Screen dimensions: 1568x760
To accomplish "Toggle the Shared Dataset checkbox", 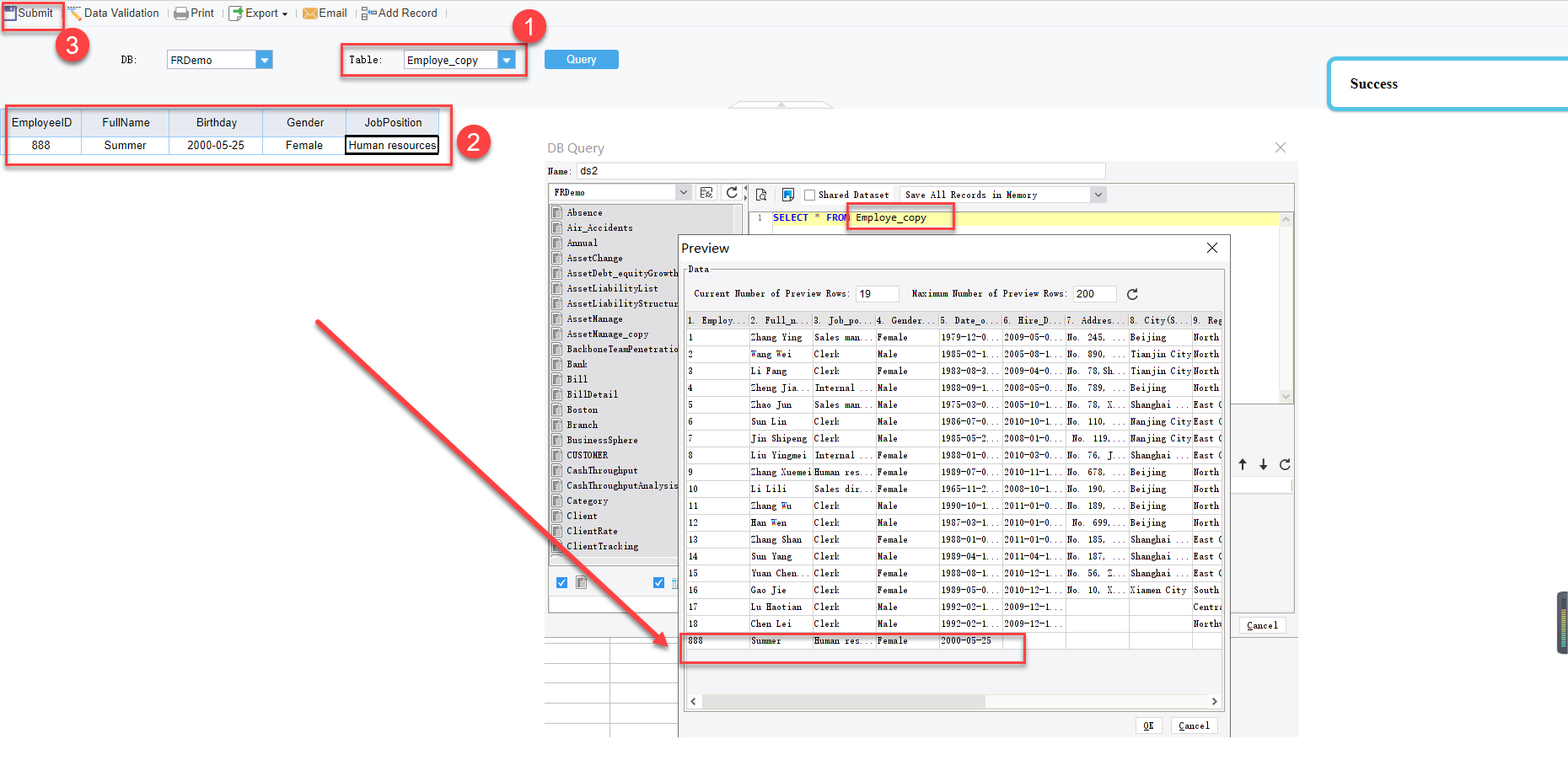I will [x=810, y=195].
